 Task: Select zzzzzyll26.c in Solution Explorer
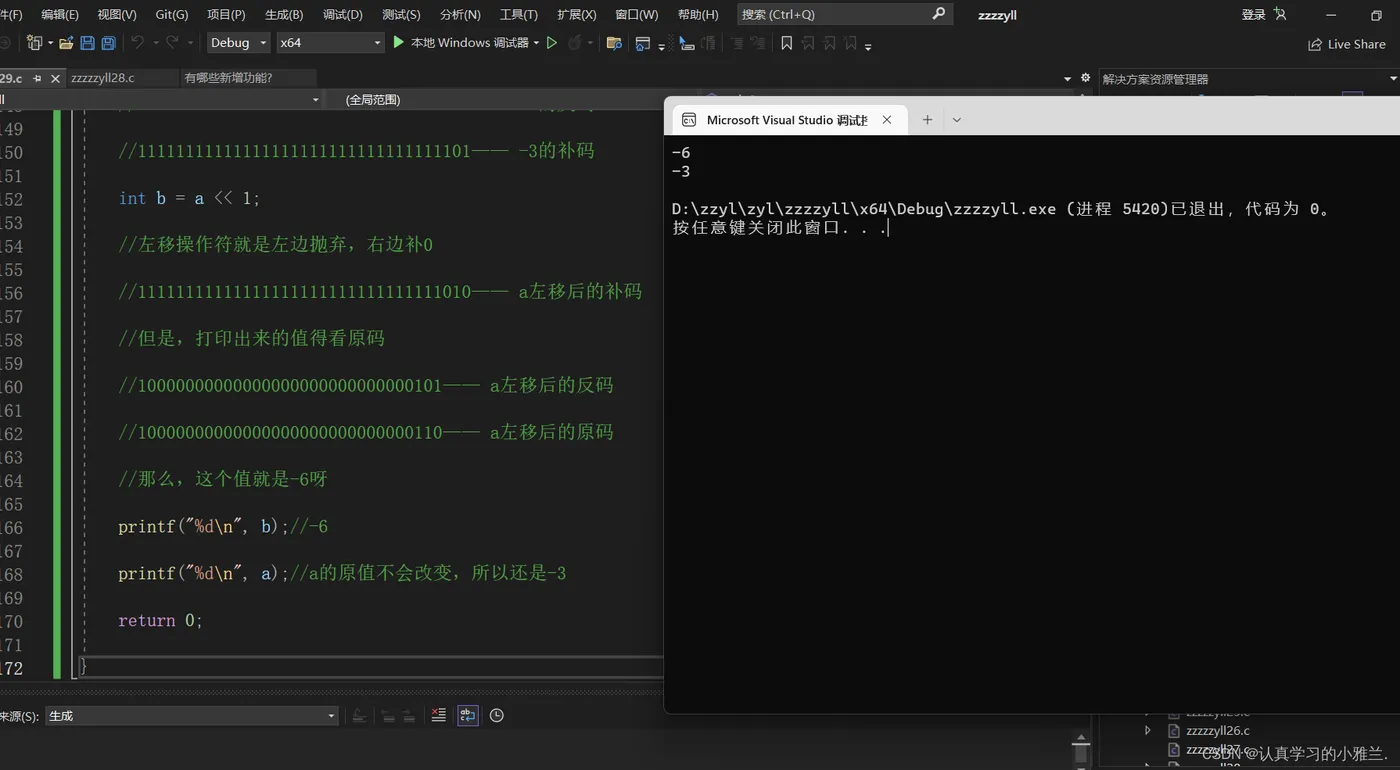click(1217, 731)
